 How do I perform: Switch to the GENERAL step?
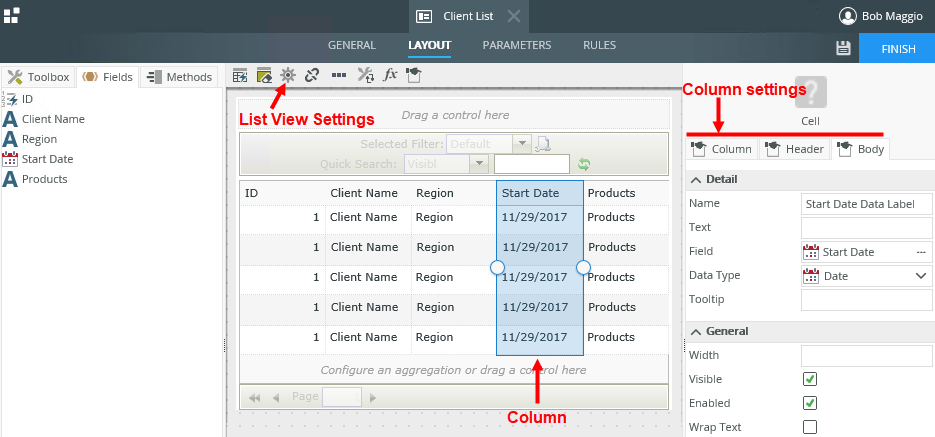[352, 45]
